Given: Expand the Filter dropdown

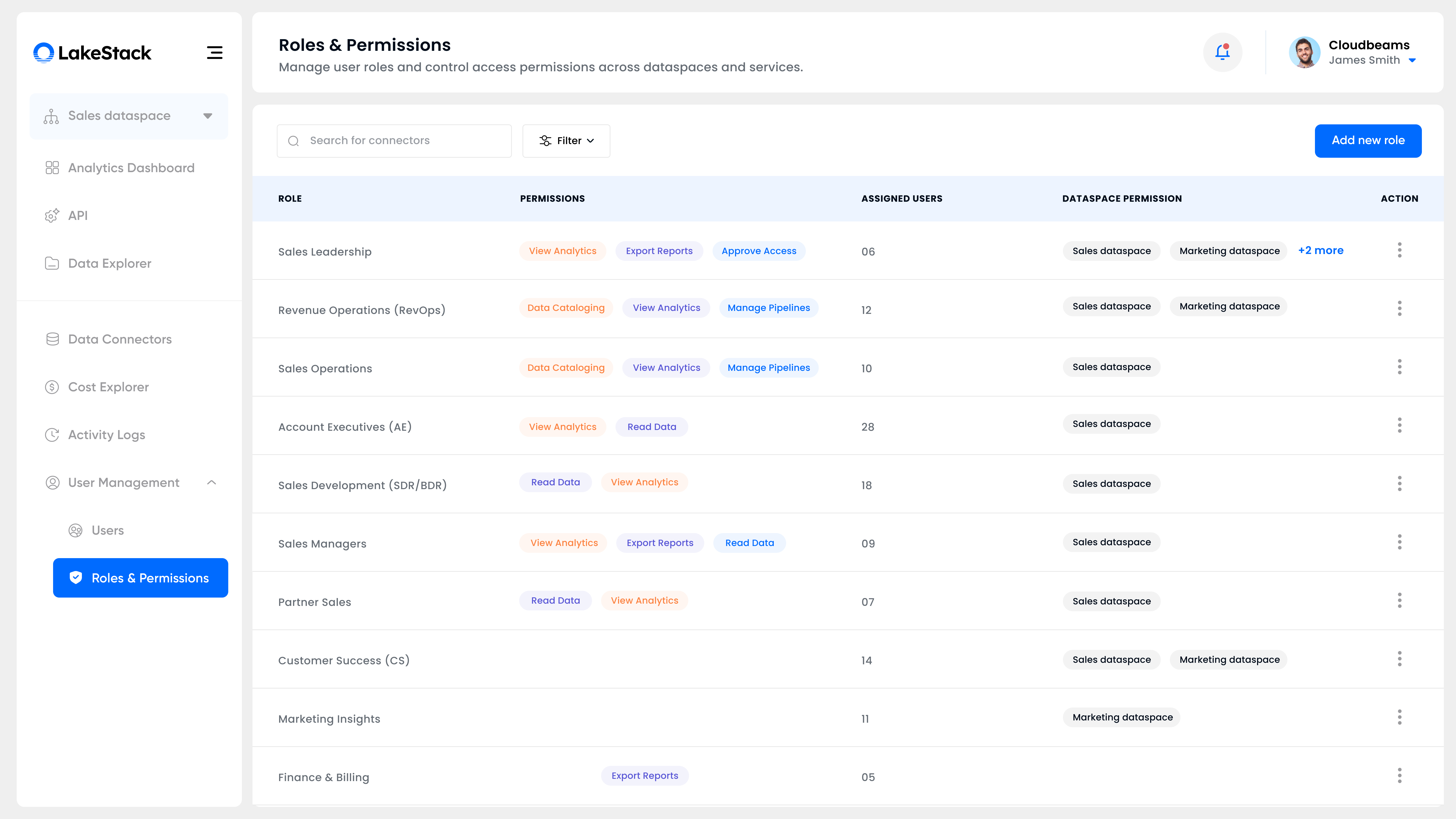Looking at the screenshot, I should coord(566,141).
